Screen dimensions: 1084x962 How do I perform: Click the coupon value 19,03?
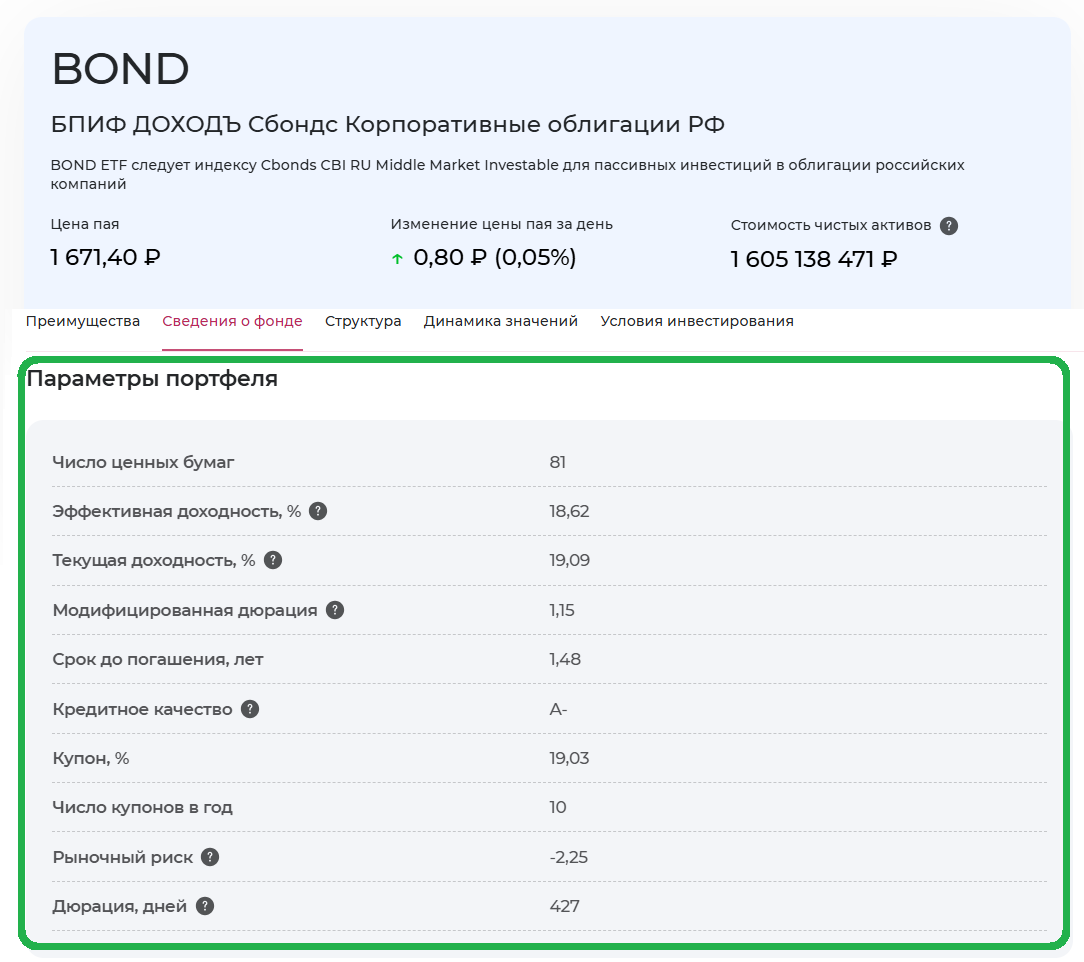click(569, 758)
